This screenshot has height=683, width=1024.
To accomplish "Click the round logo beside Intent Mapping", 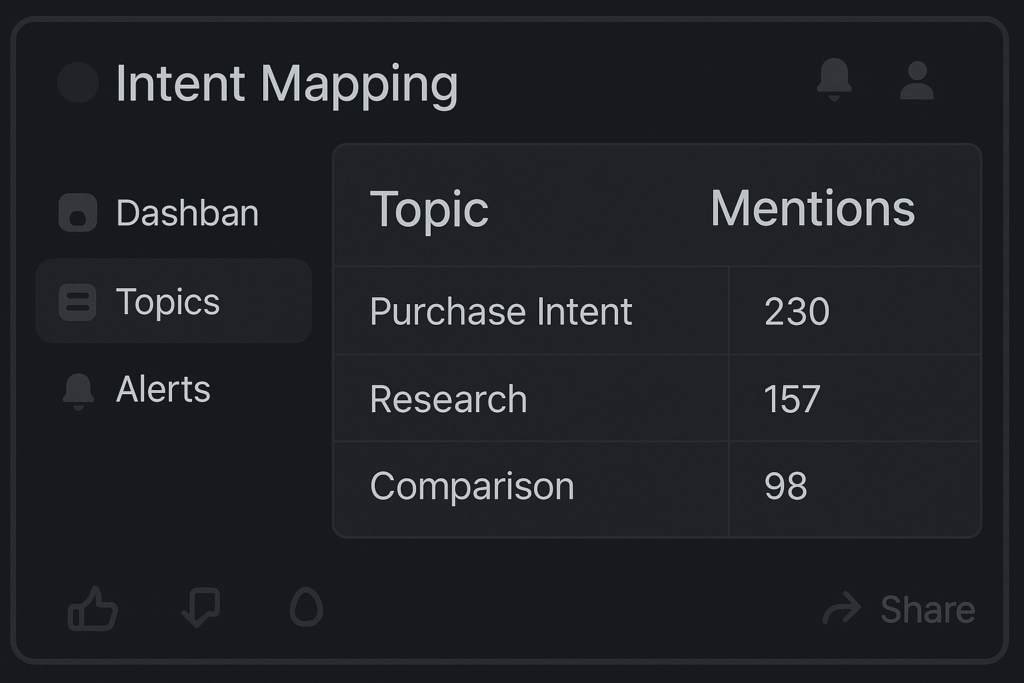I will 78,83.
